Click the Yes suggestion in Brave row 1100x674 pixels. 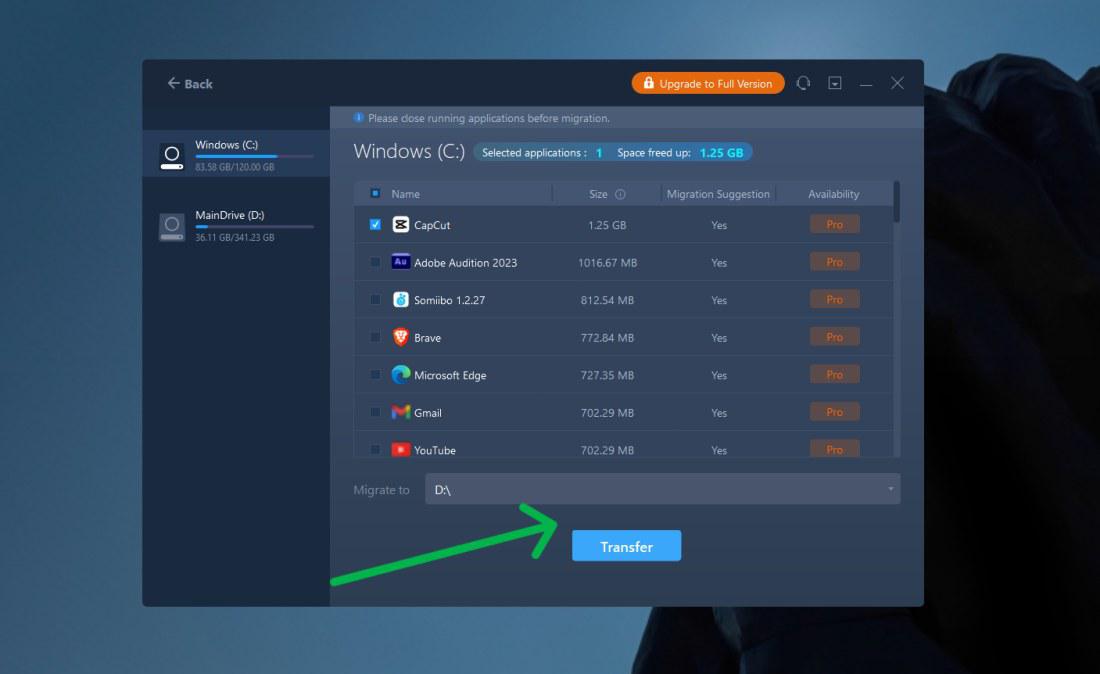(719, 338)
